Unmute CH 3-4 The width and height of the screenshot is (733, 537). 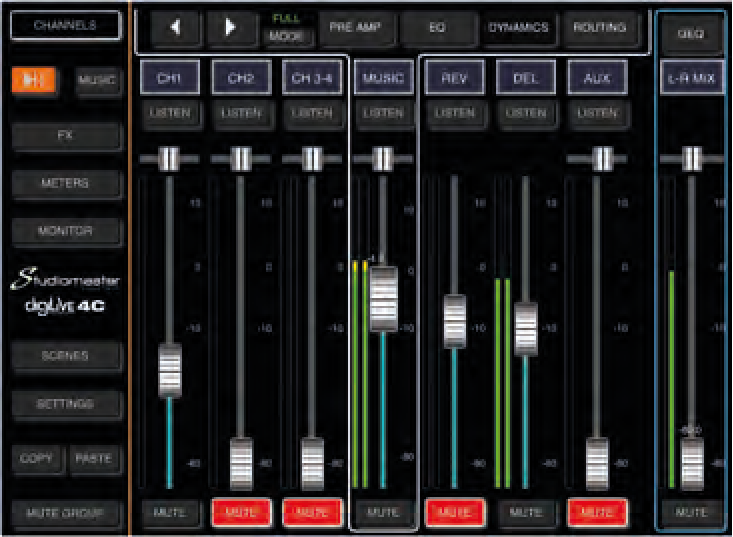[x=312, y=513]
